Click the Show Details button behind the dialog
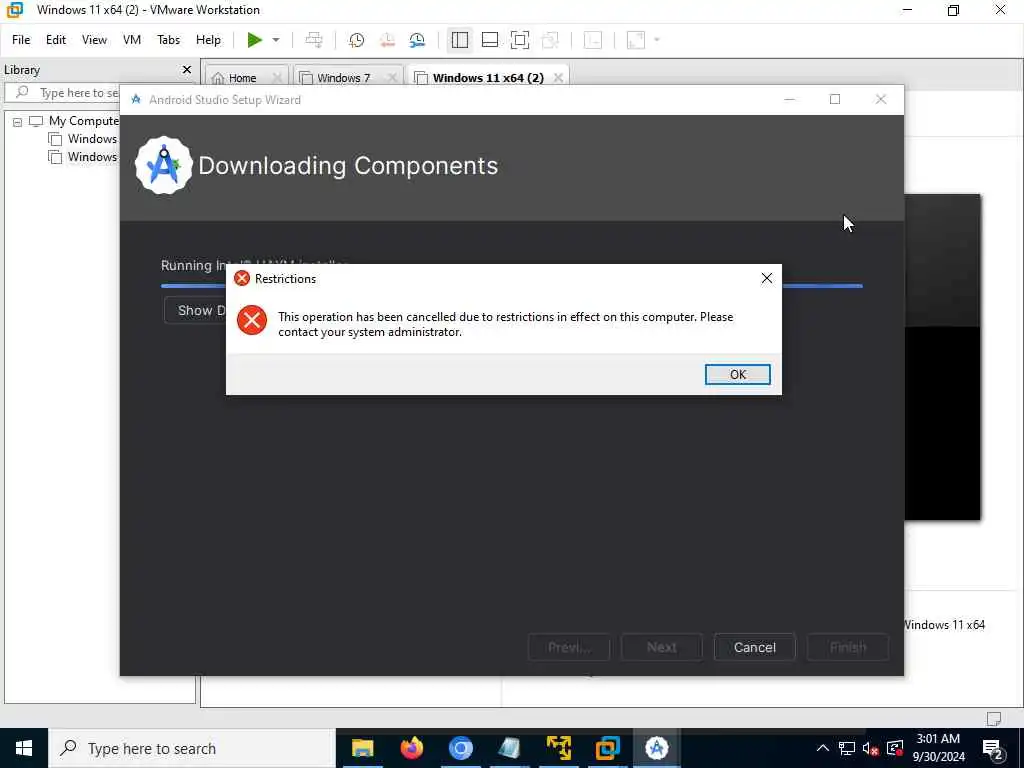This screenshot has height=768, width=1024. pyautogui.click(x=195, y=310)
